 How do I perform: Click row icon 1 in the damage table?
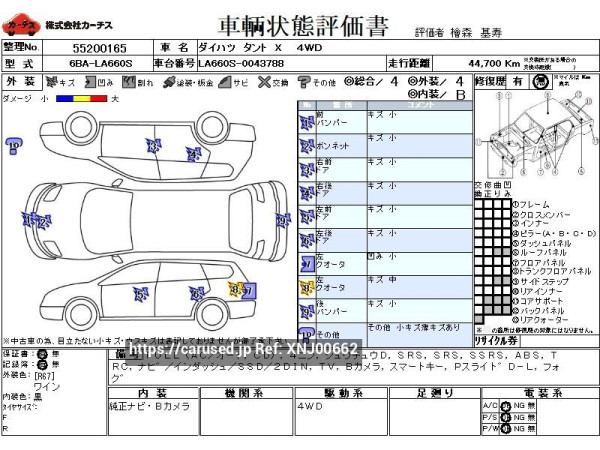tap(307, 123)
